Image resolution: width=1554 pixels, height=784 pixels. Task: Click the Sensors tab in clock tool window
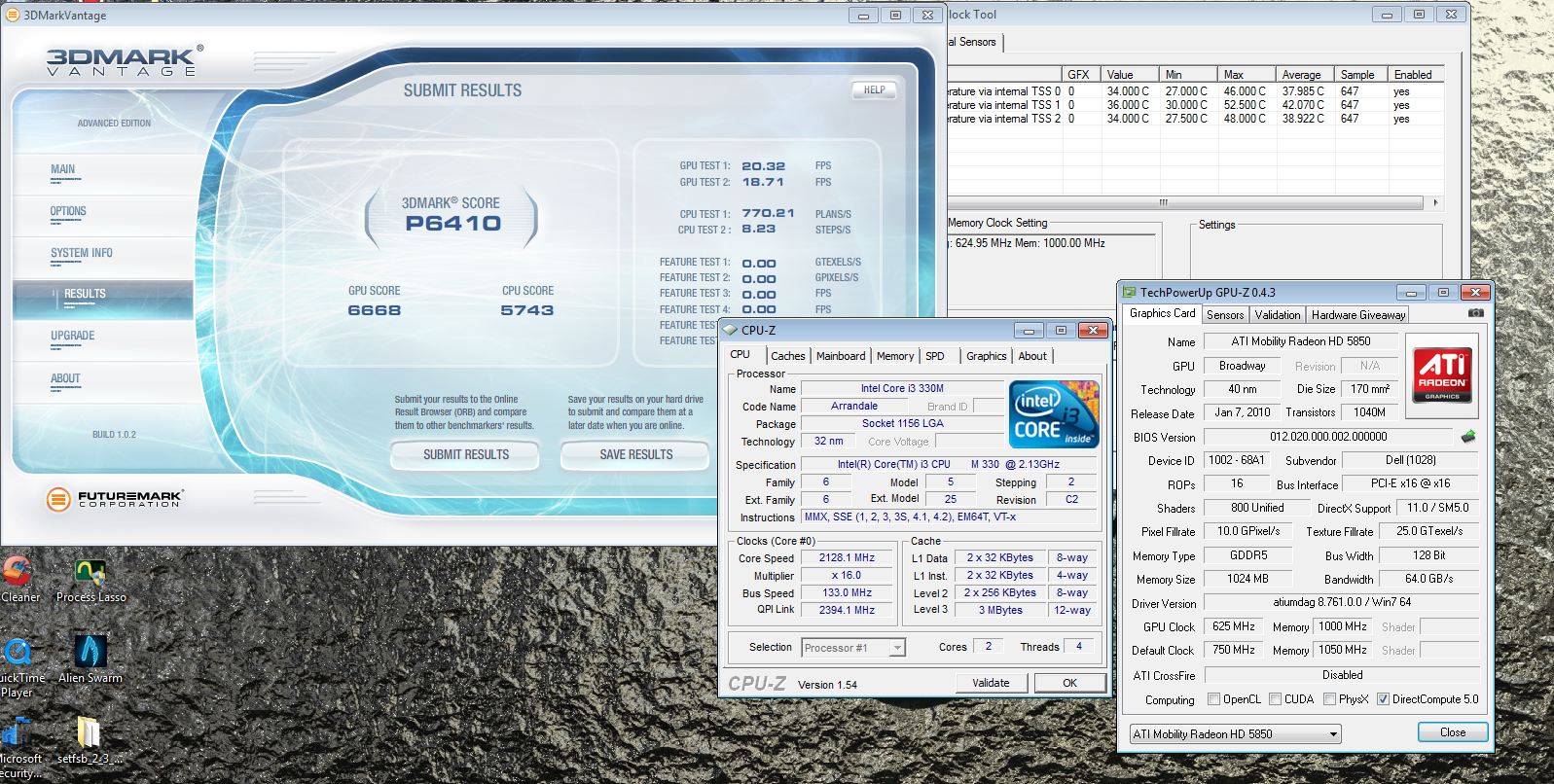click(974, 42)
